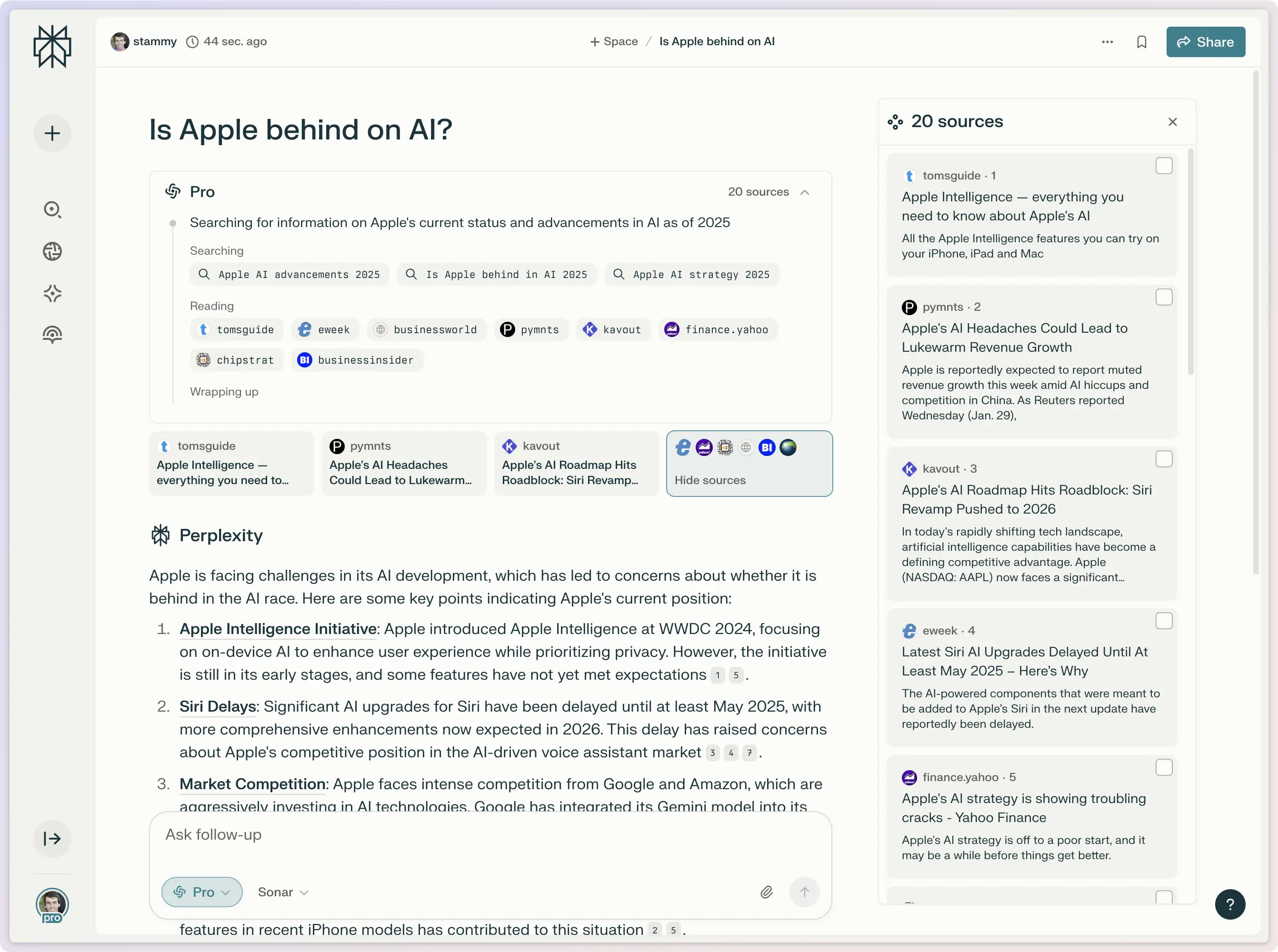Submit the follow-up with the arrow icon
This screenshot has height=952, width=1278.
[805, 892]
